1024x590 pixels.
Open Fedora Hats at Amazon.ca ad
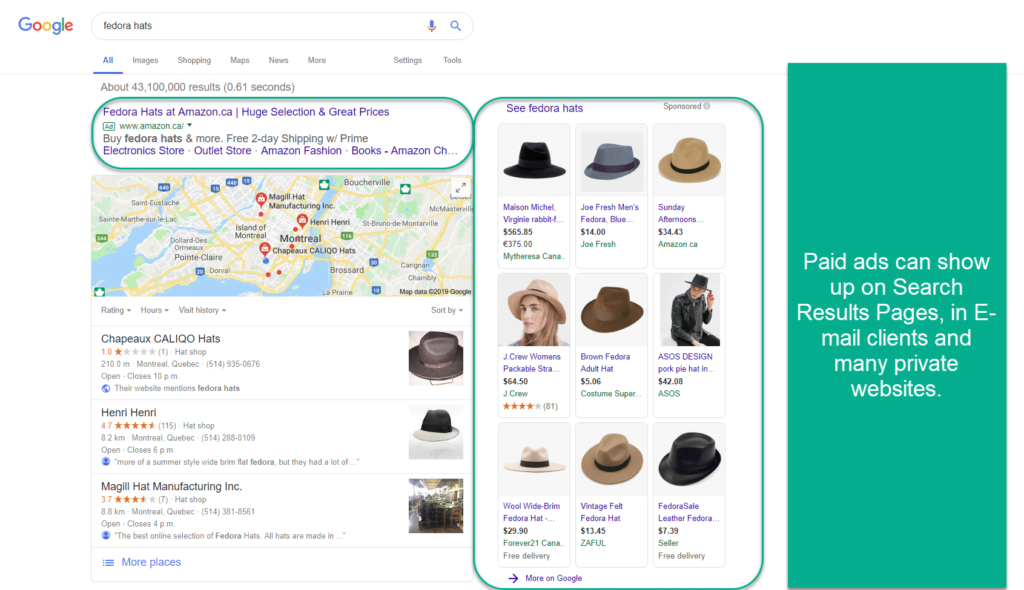(246, 112)
